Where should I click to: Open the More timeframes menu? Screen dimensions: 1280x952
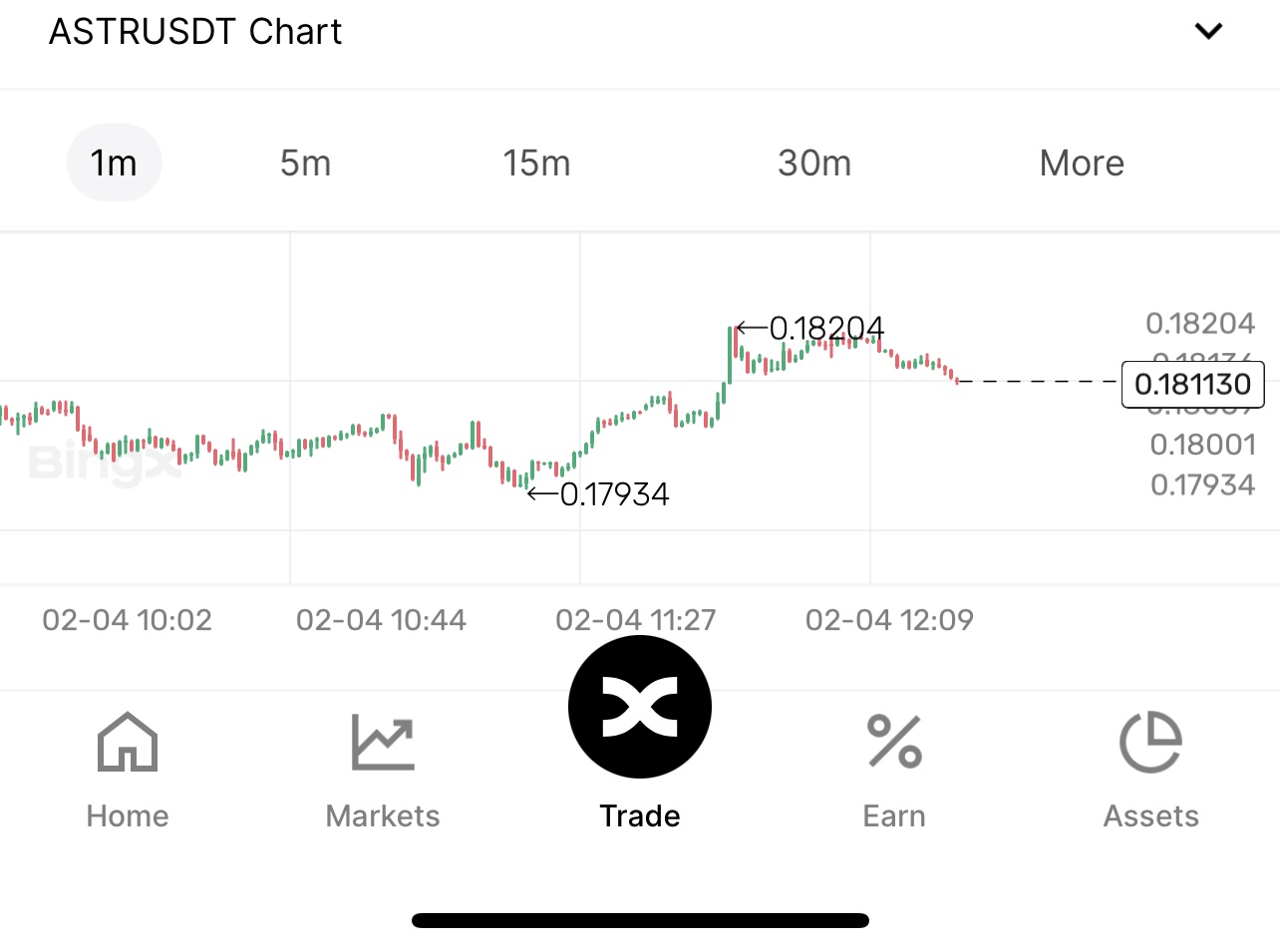click(1082, 162)
